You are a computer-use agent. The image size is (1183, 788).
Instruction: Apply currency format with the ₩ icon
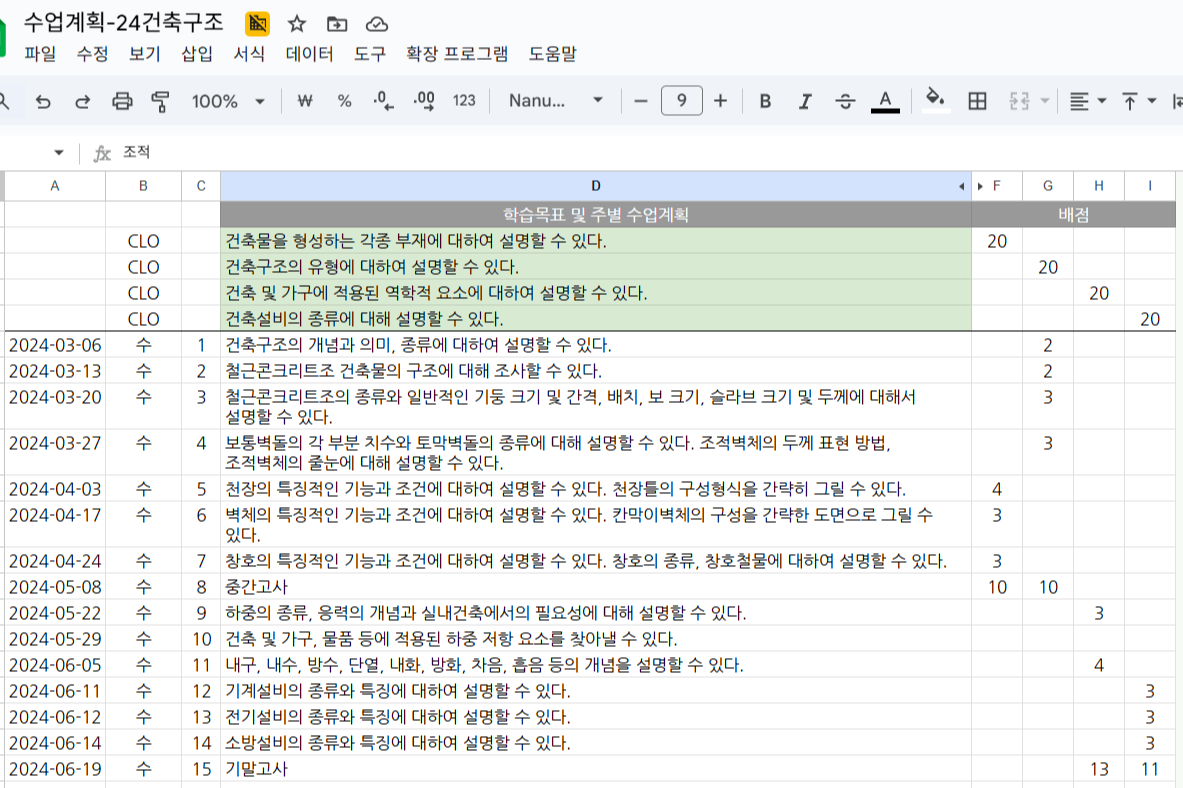pyautogui.click(x=304, y=100)
